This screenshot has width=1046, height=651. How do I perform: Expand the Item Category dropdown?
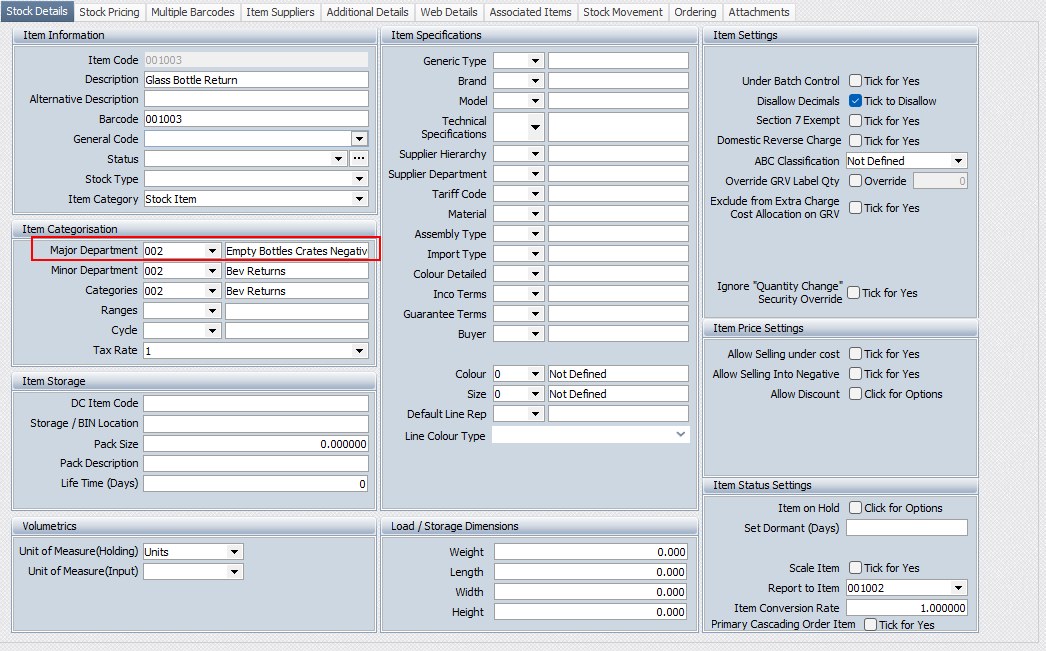click(360, 199)
